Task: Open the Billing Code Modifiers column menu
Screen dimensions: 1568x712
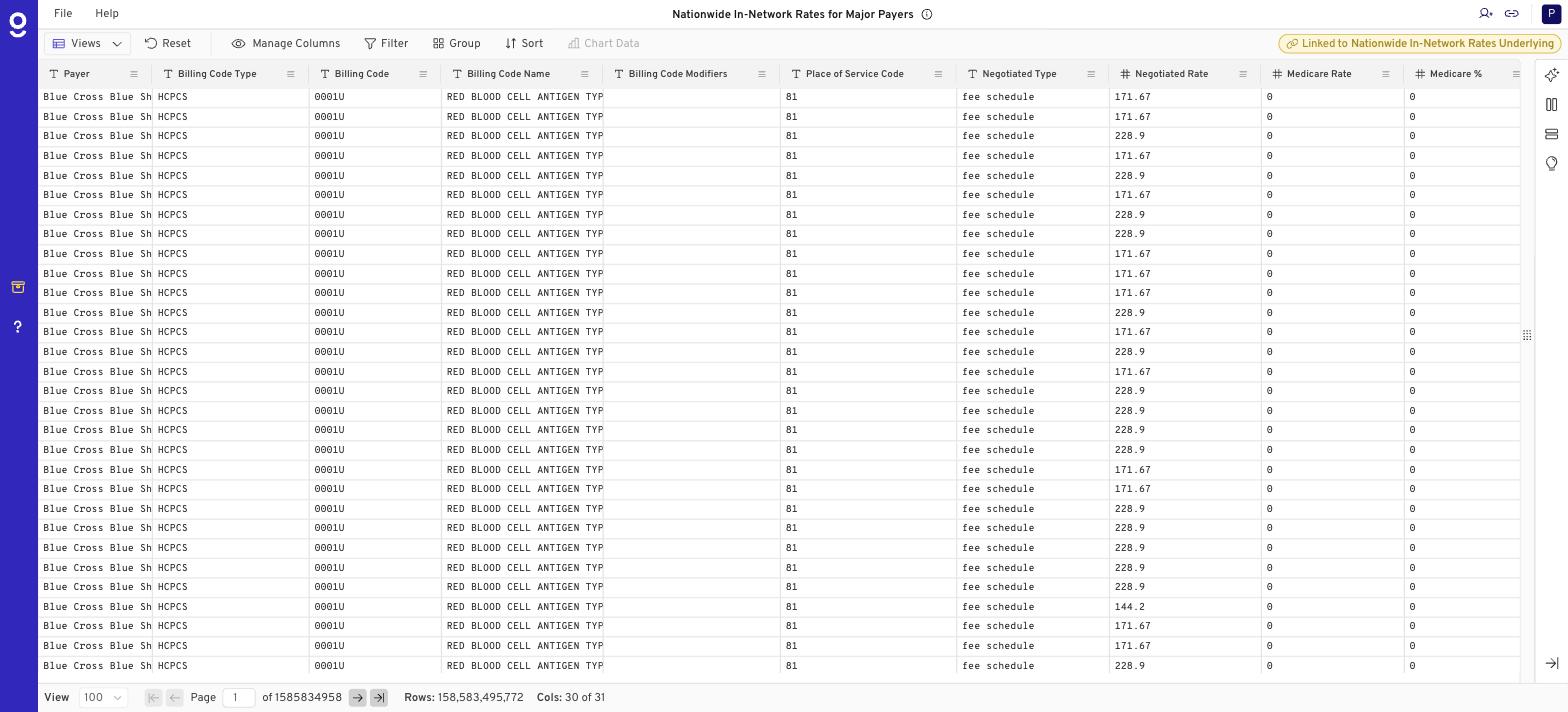Action: [x=762, y=74]
